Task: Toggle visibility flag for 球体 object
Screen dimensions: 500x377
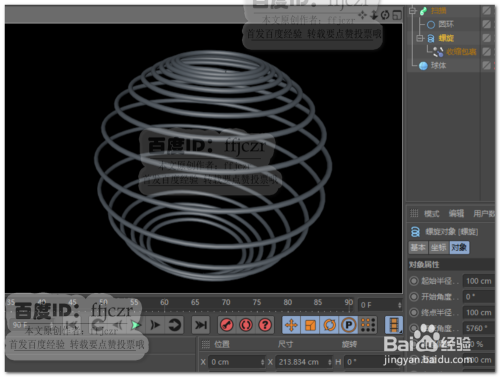Action: pyautogui.click(x=487, y=65)
